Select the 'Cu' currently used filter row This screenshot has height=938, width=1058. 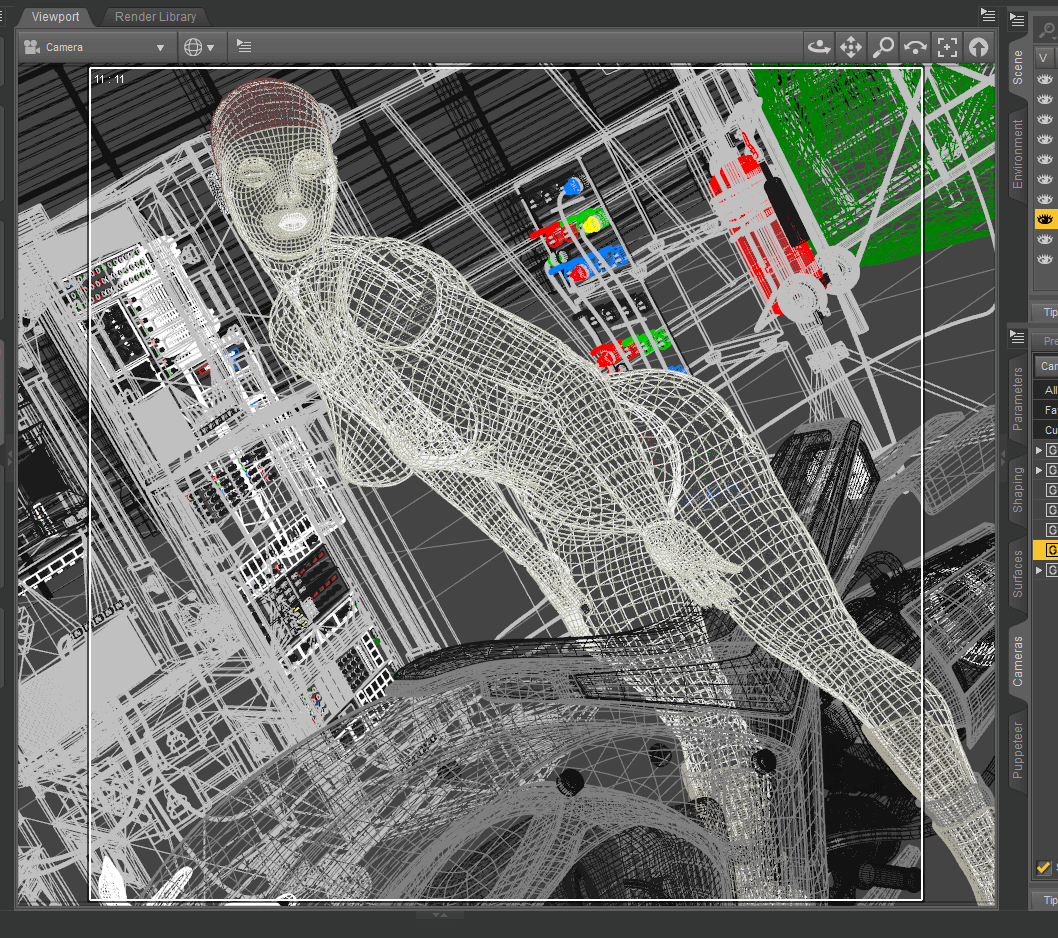pos(1047,430)
